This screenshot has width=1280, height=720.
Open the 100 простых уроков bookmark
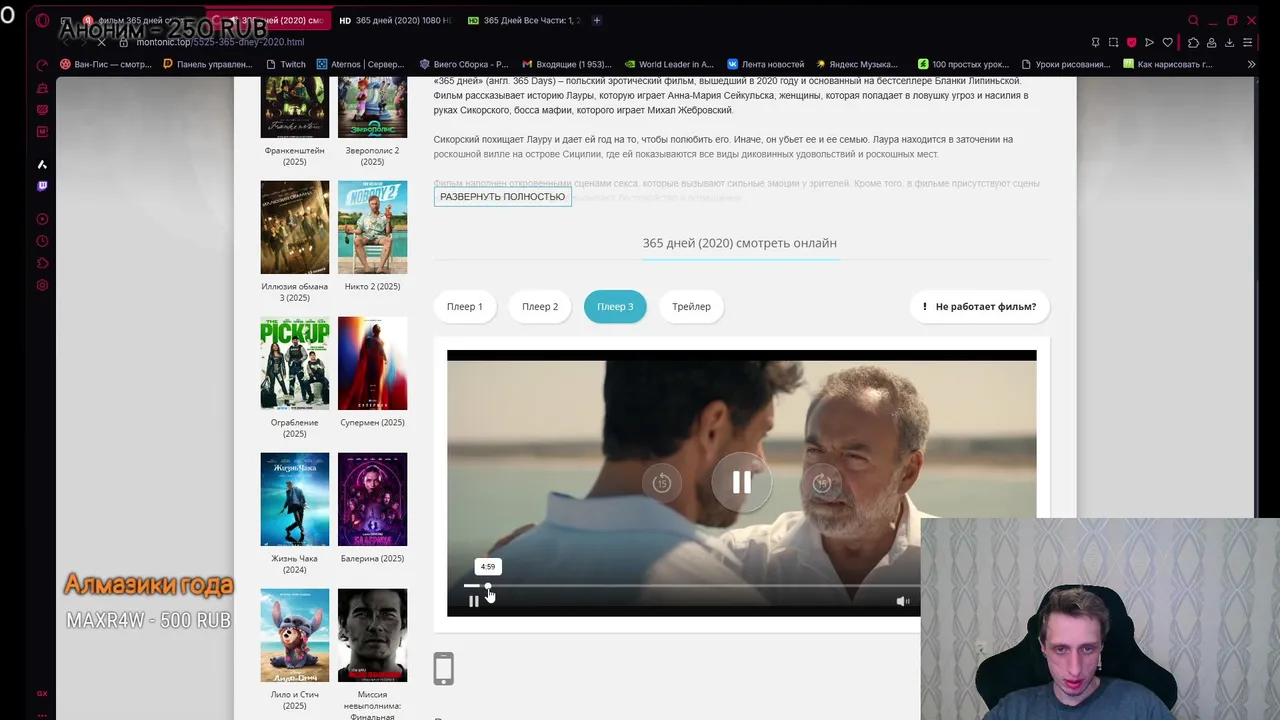pos(963,64)
